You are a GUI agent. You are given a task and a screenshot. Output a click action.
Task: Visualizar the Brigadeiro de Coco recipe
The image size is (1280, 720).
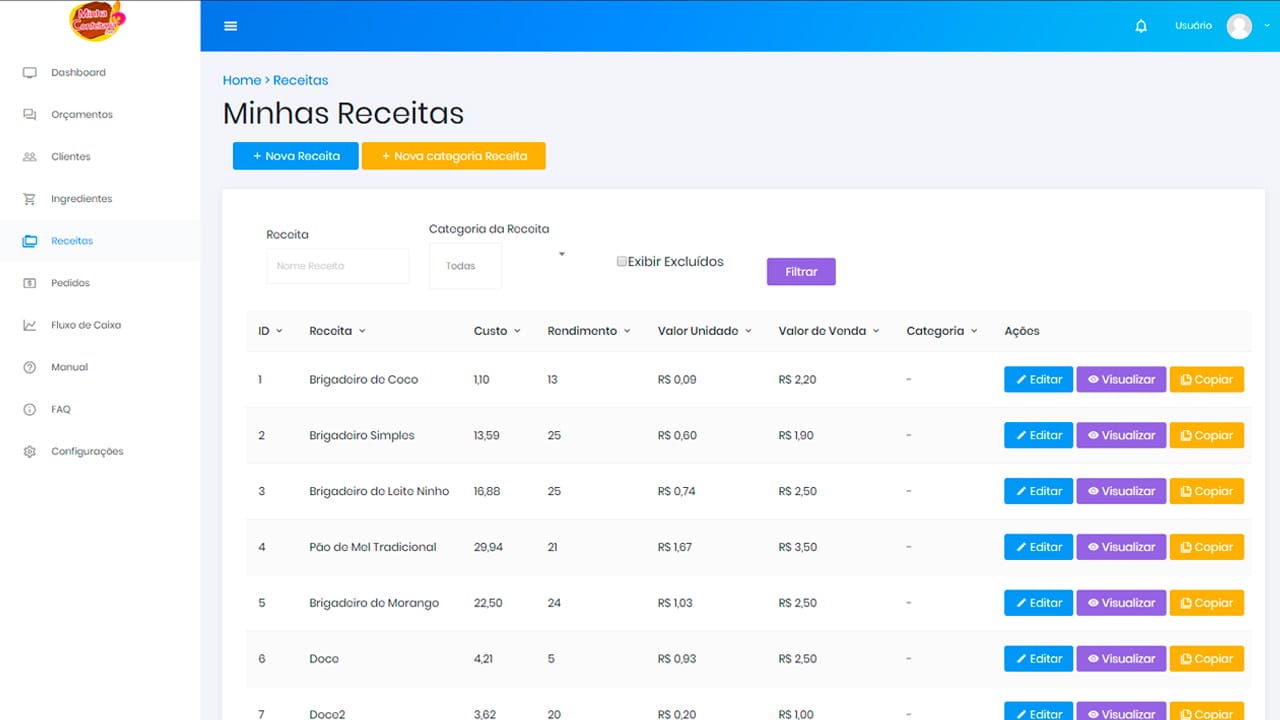click(1121, 379)
